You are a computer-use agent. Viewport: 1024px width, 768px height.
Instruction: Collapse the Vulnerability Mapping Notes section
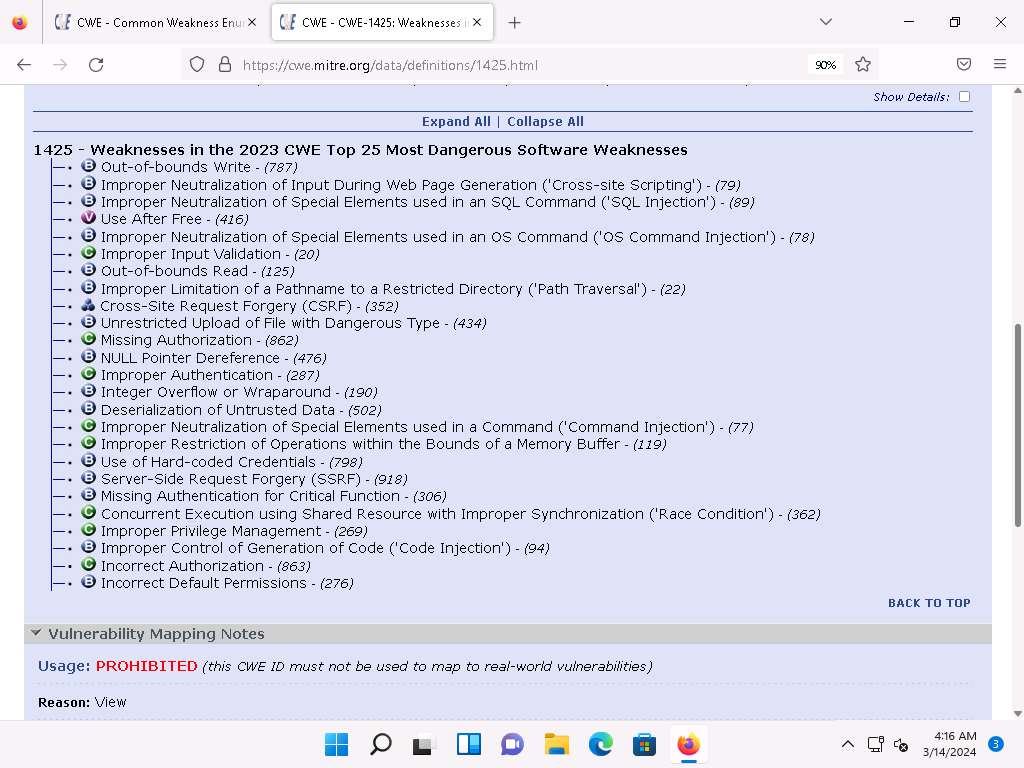[x=36, y=633]
